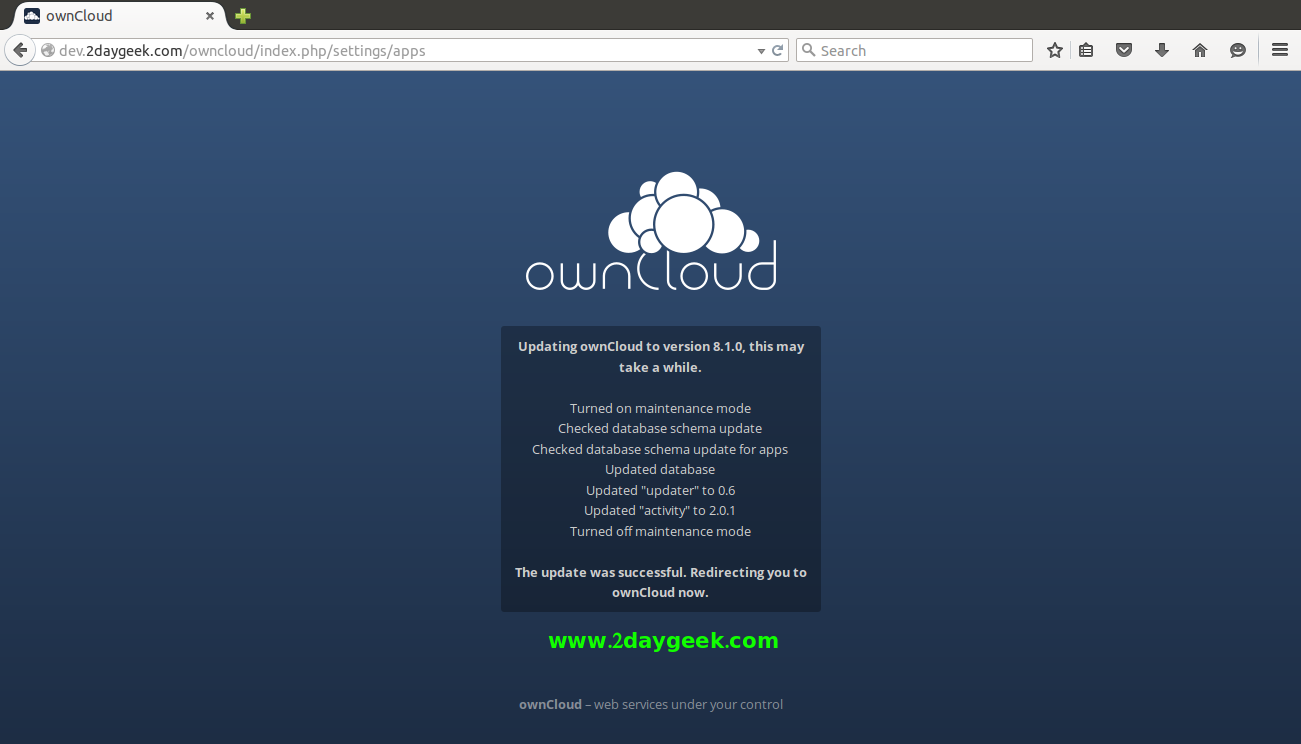The image size is (1301, 744).
Task: Click the address bar URL field
Action: (x=400, y=50)
